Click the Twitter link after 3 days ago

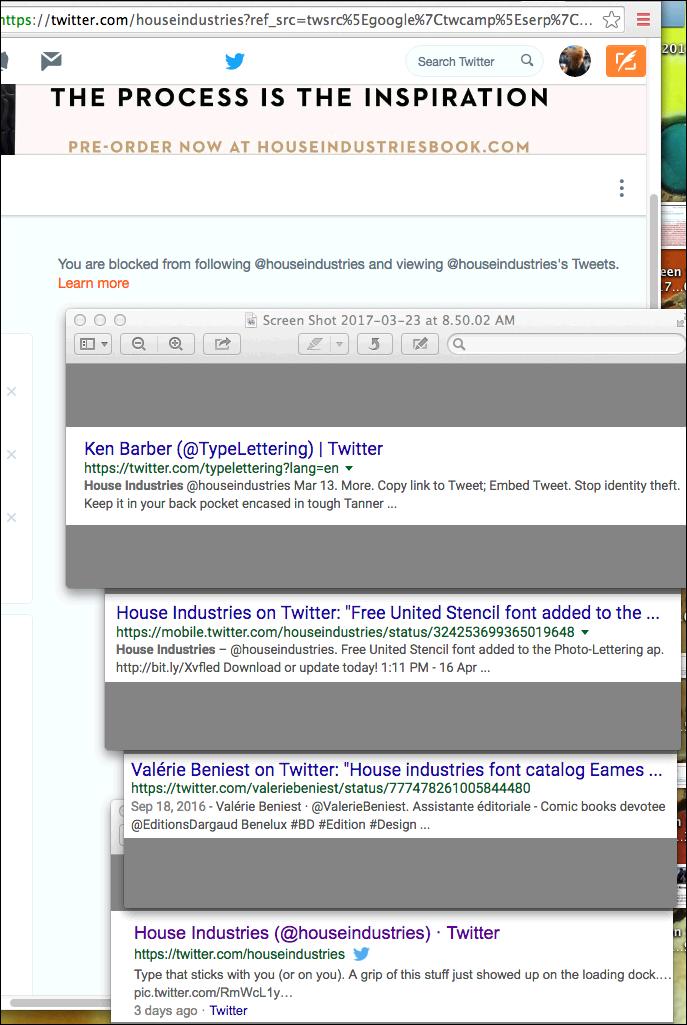[x=228, y=1010]
